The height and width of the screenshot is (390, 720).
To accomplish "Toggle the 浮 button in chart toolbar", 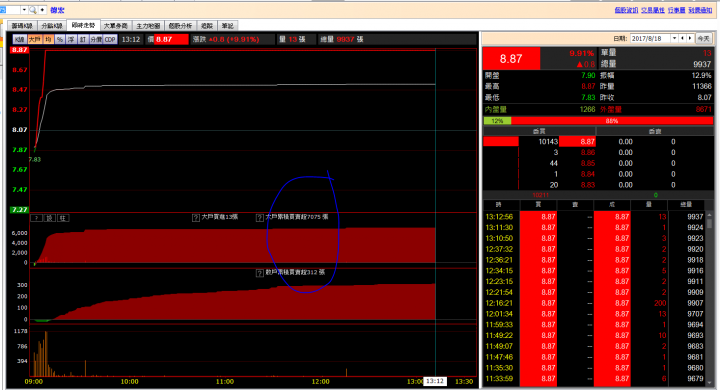I will 71,40.
